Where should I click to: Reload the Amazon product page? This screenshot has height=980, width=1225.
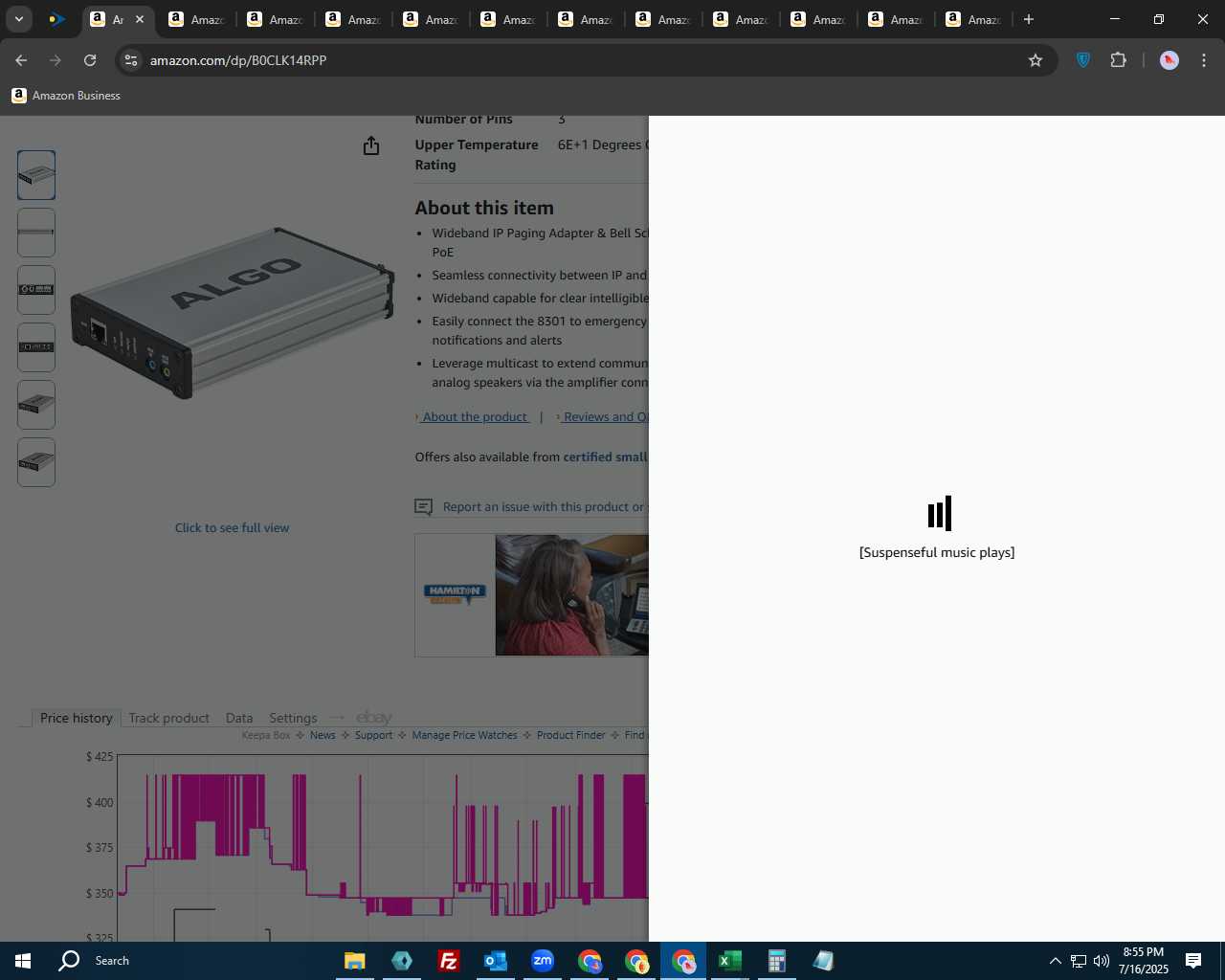tap(90, 60)
